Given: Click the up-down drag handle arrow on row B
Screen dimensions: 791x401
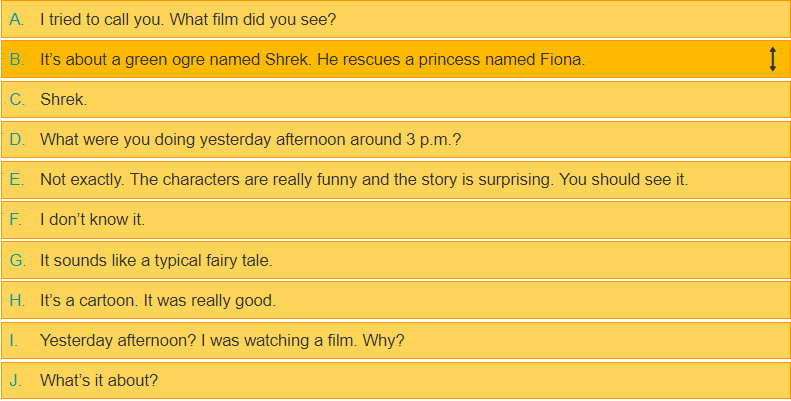Looking at the screenshot, I should [772, 60].
